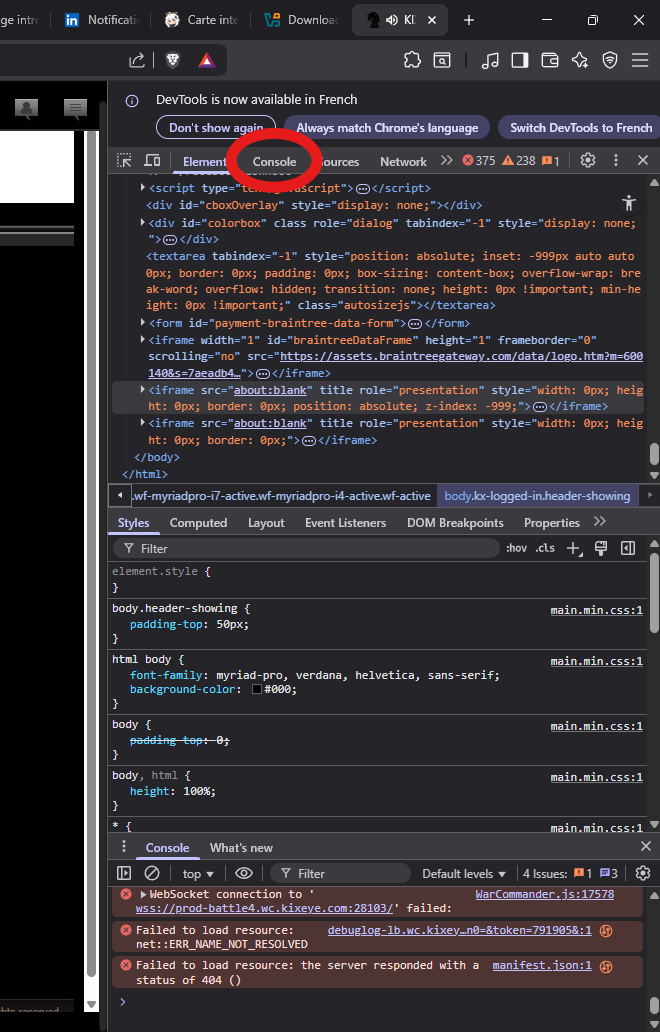Open the Computed styles tab

coord(198,522)
